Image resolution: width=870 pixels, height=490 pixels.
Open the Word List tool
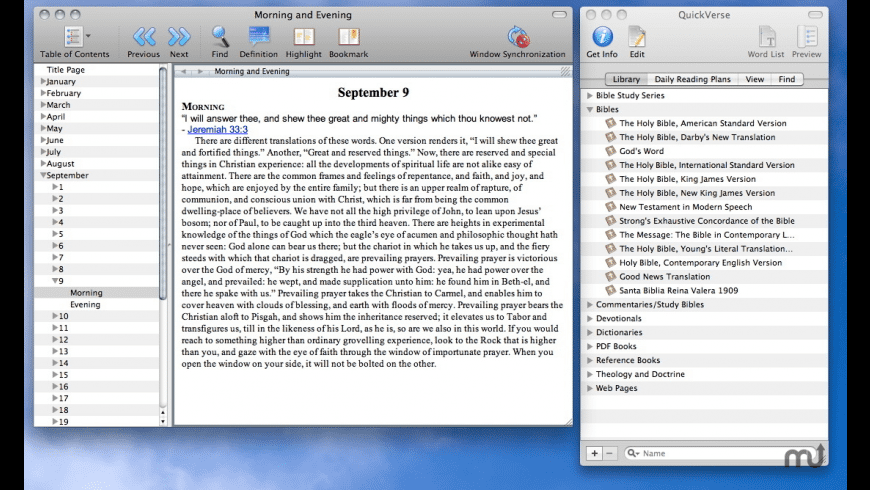(766, 38)
